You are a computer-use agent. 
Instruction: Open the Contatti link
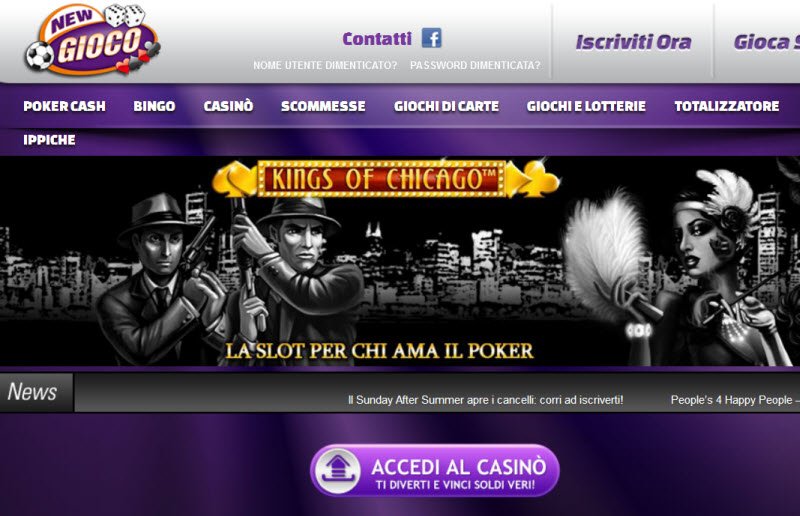click(377, 39)
